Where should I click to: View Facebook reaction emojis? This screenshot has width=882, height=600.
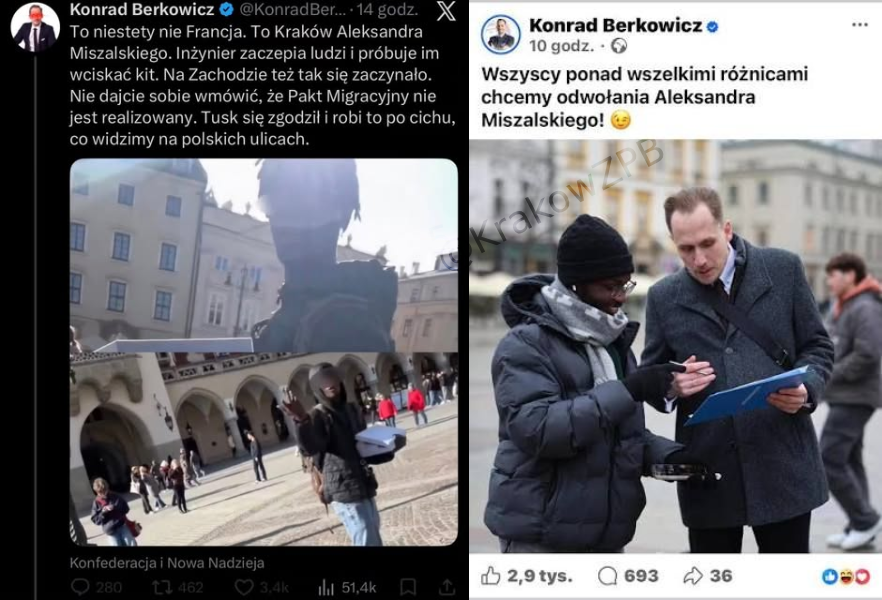click(x=845, y=576)
